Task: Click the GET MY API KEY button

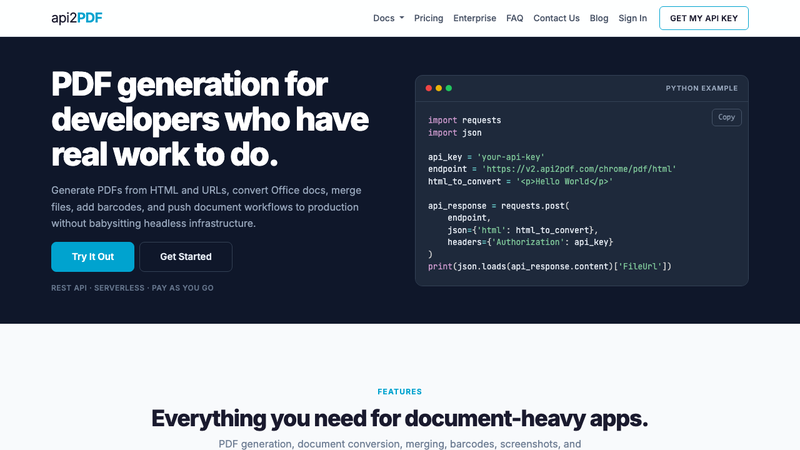Action: 704,18
